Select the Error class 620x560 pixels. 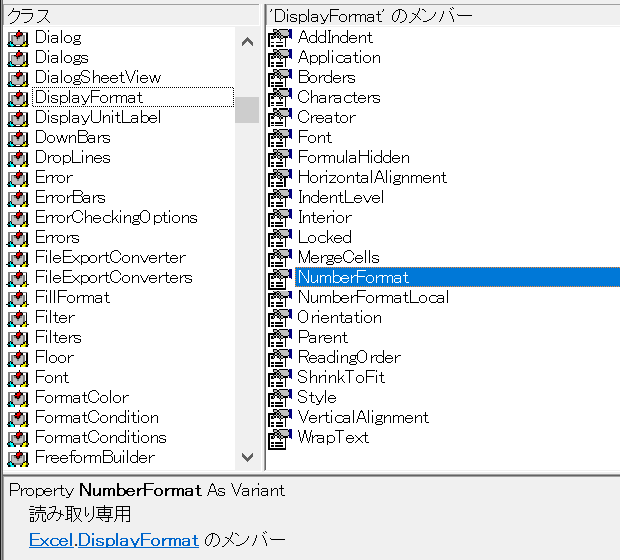[x=54, y=178]
